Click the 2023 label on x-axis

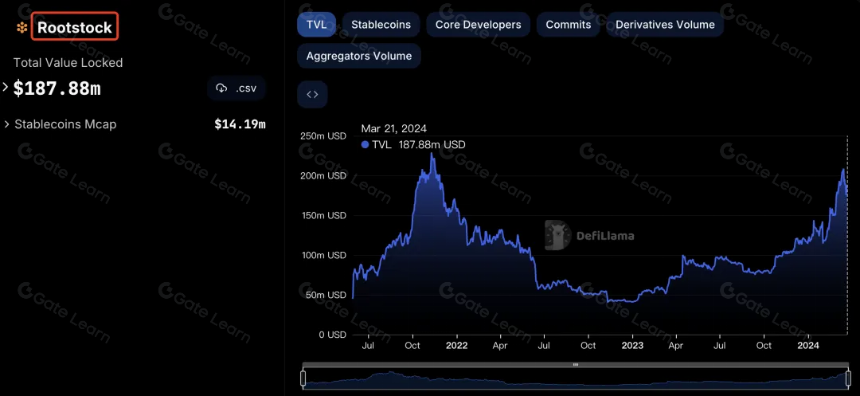632,346
